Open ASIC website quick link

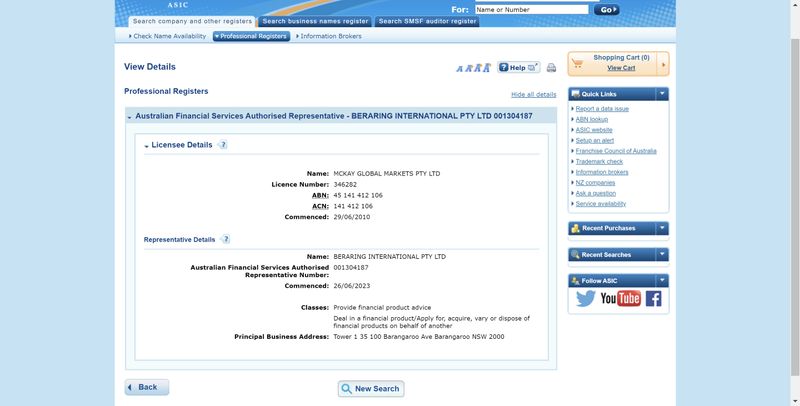coord(594,130)
